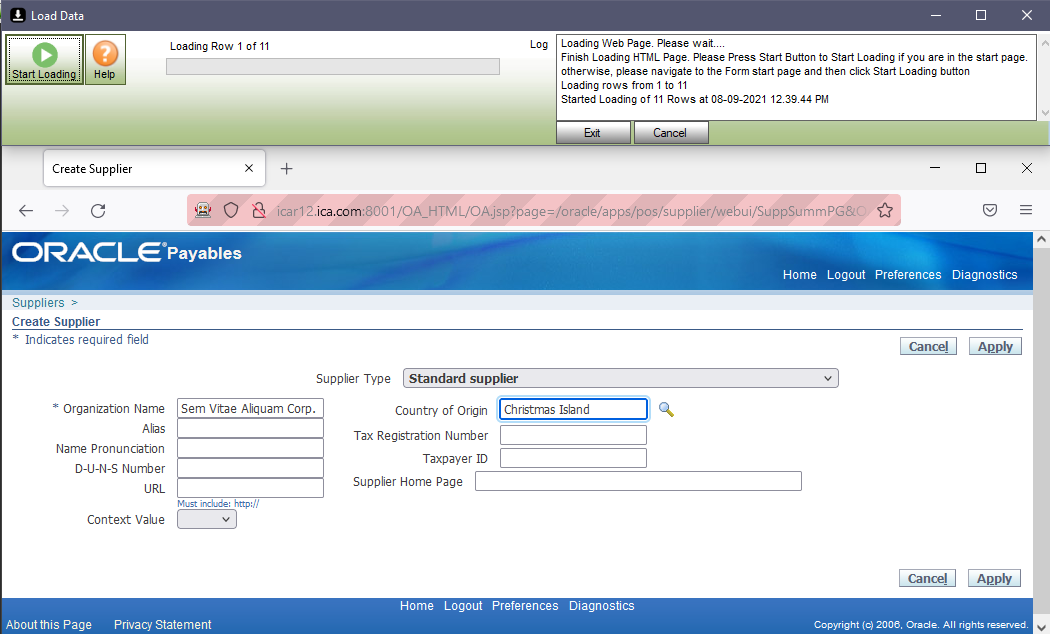Expand the Supplier Type dropdown

coord(621,378)
